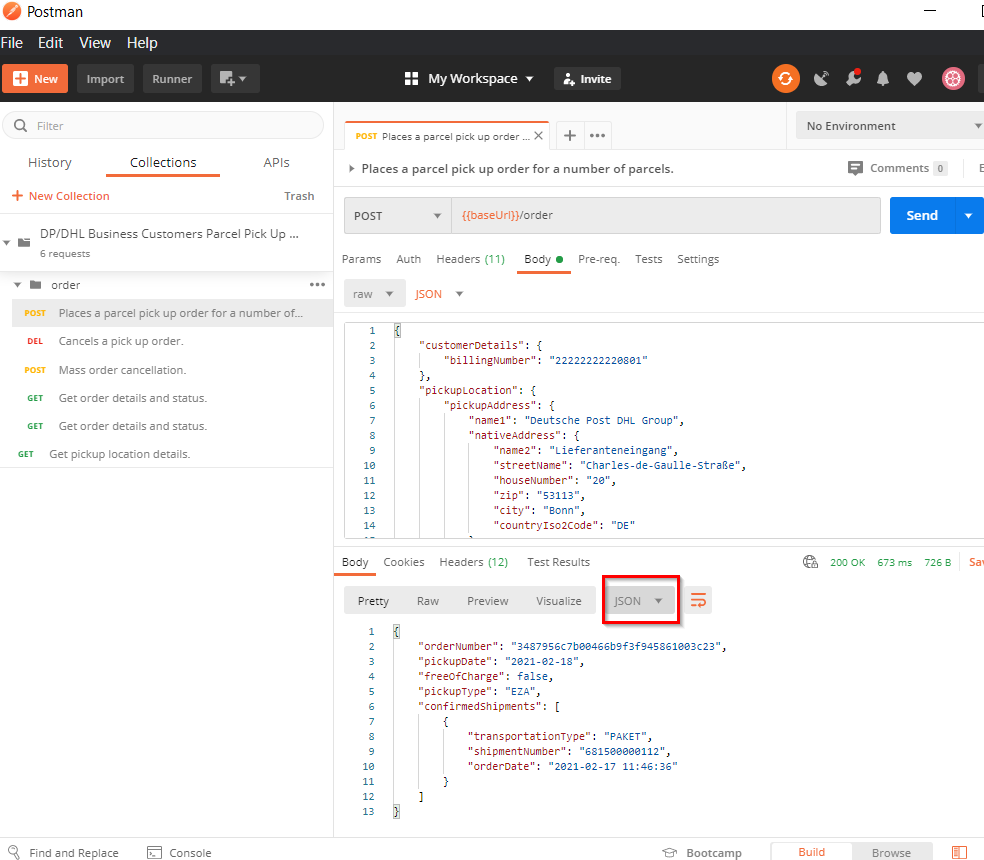The width and height of the screenshot is (984, 860).
Task: Select Pretty response view
Action: click(373, 601)
